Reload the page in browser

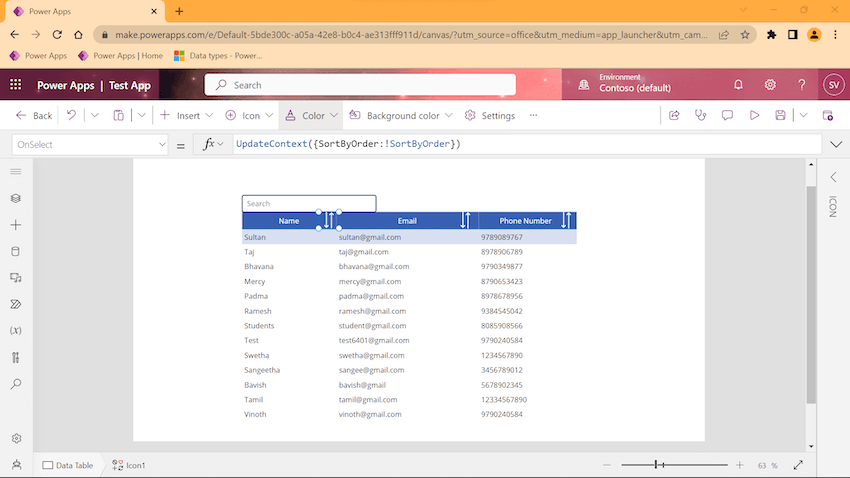pyautogui.click(x=57, y=34)
